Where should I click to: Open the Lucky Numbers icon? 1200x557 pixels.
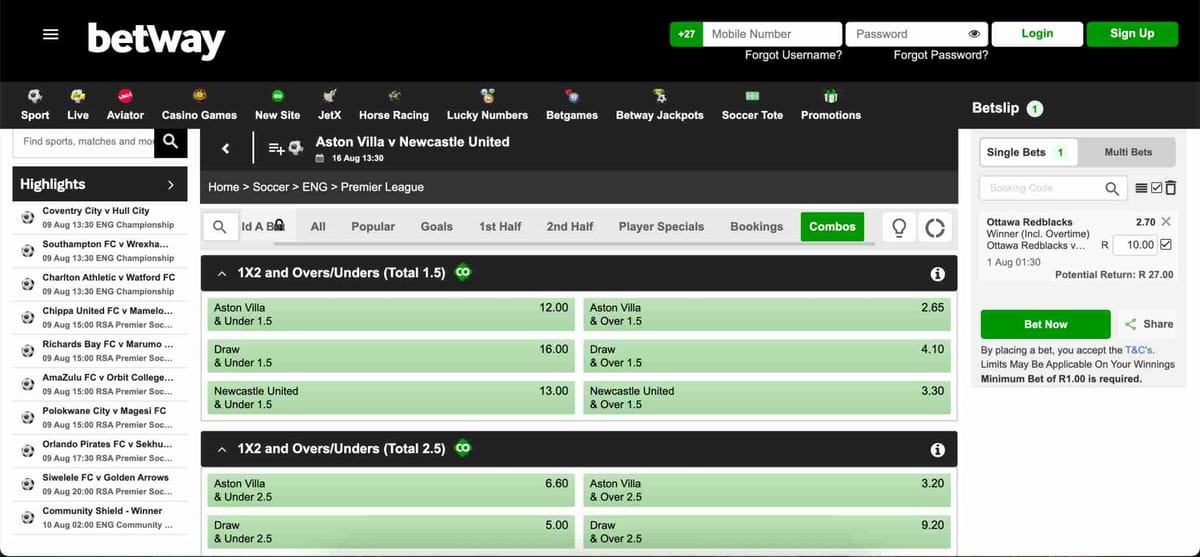click(x=487, y=96)
